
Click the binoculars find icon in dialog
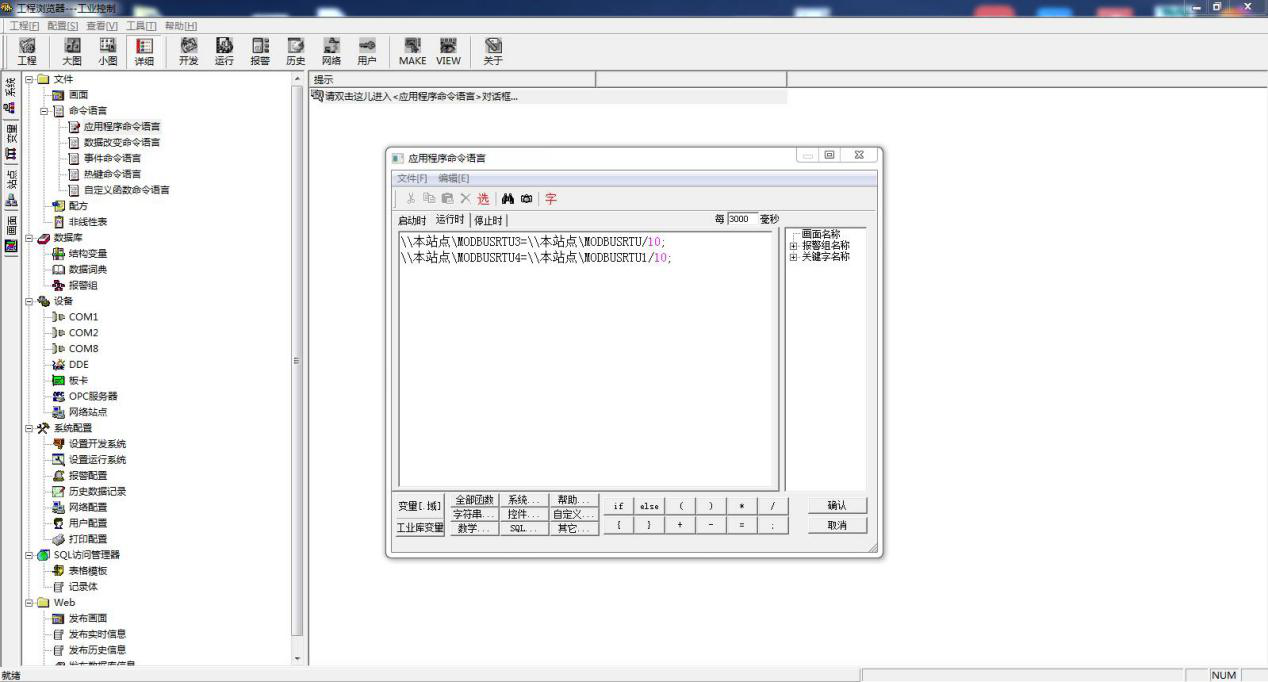508,199
